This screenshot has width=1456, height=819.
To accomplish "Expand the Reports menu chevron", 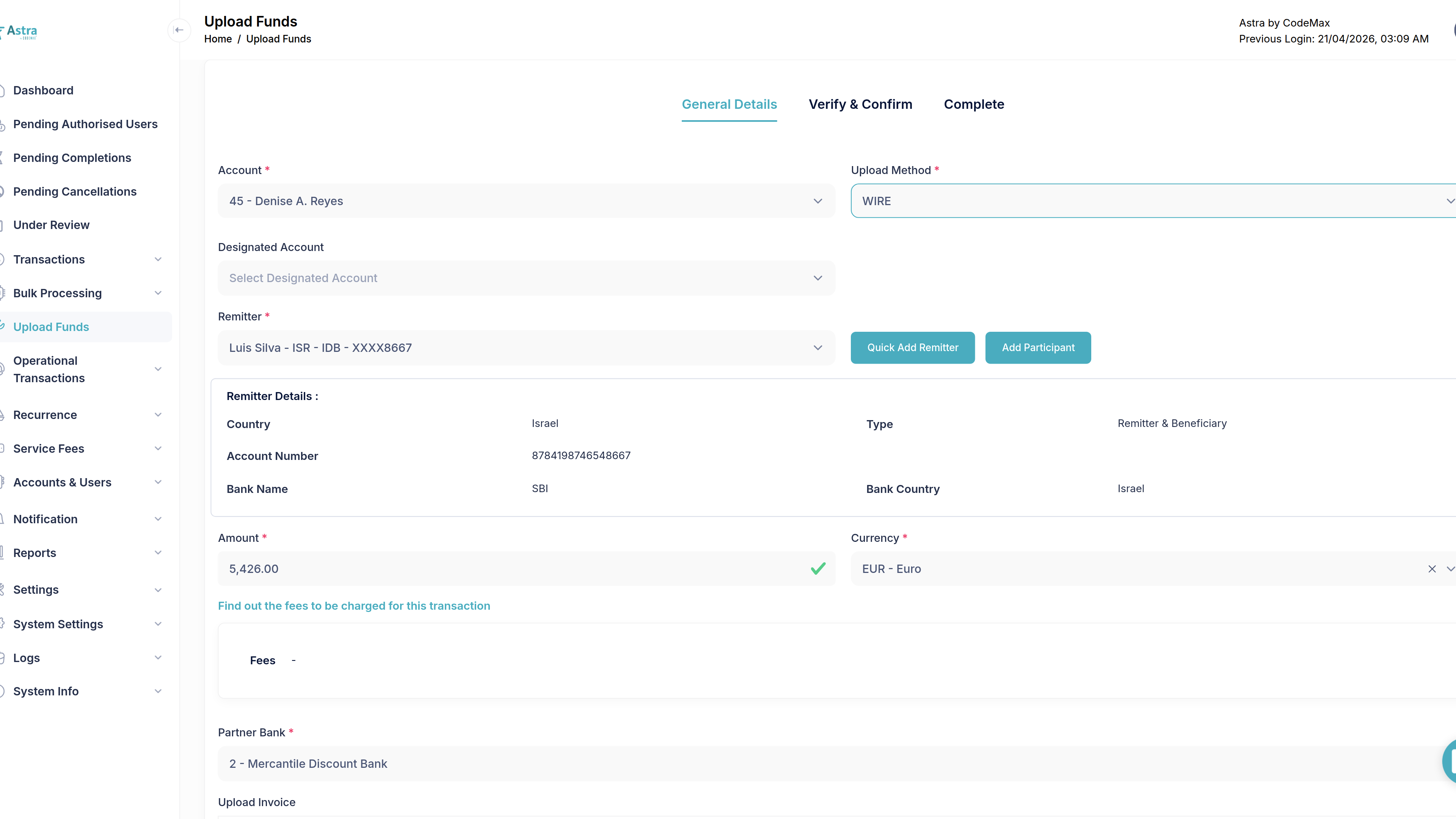I will [158, 553].
